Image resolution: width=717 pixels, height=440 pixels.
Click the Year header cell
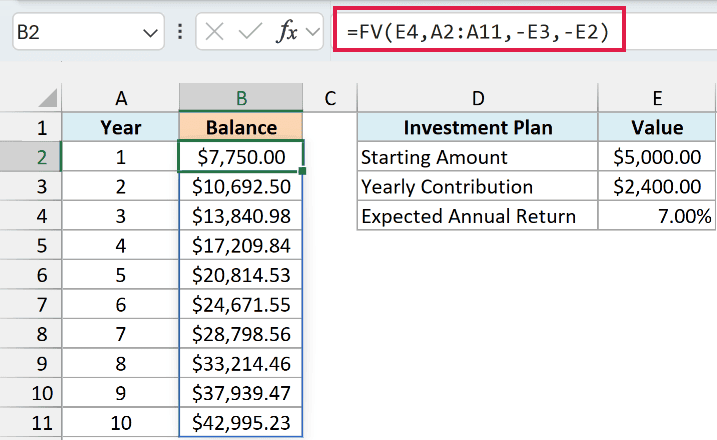click(121, 127)
